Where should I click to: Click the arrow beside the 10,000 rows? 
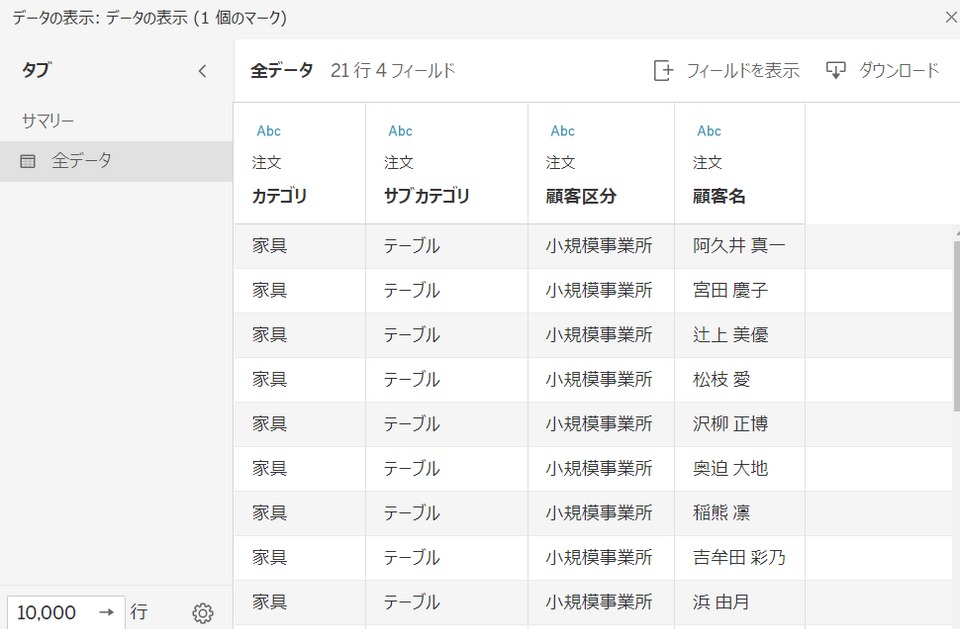pyautogui.click(x=107, y=612)
